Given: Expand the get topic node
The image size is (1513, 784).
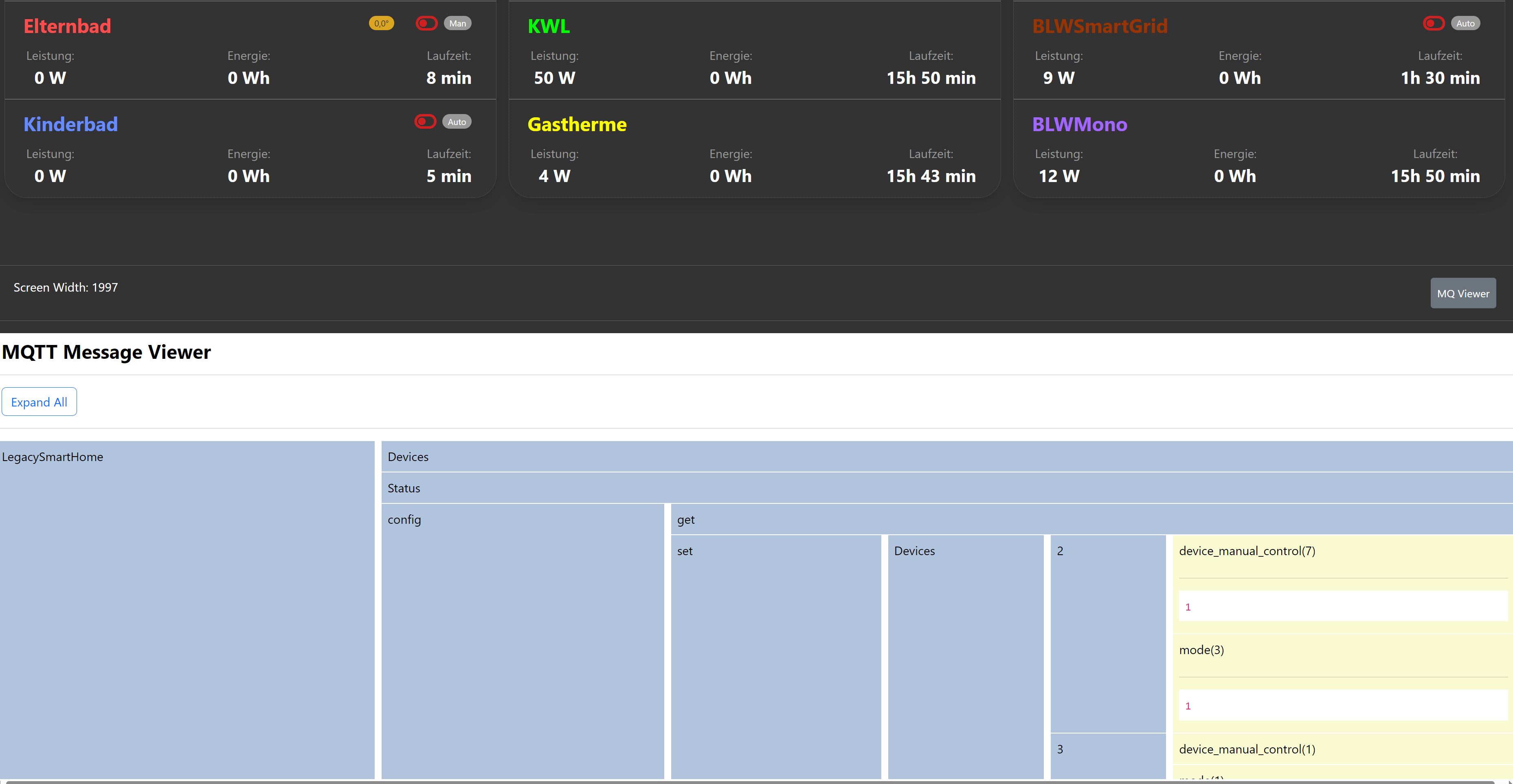Looking at the screenshot, I should 685,520.
